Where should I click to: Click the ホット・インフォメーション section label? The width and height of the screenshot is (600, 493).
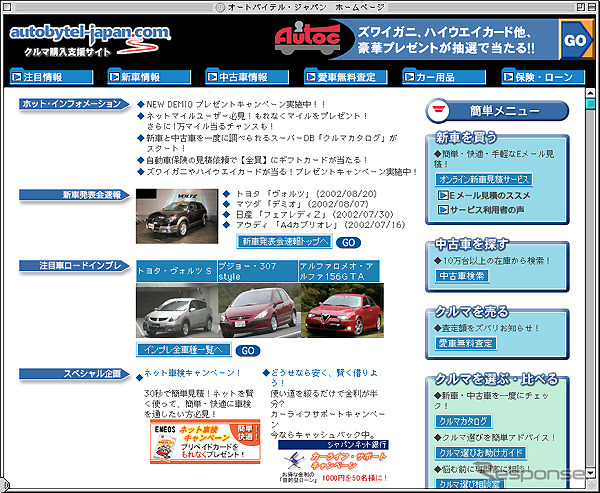[x=74, y=104]
